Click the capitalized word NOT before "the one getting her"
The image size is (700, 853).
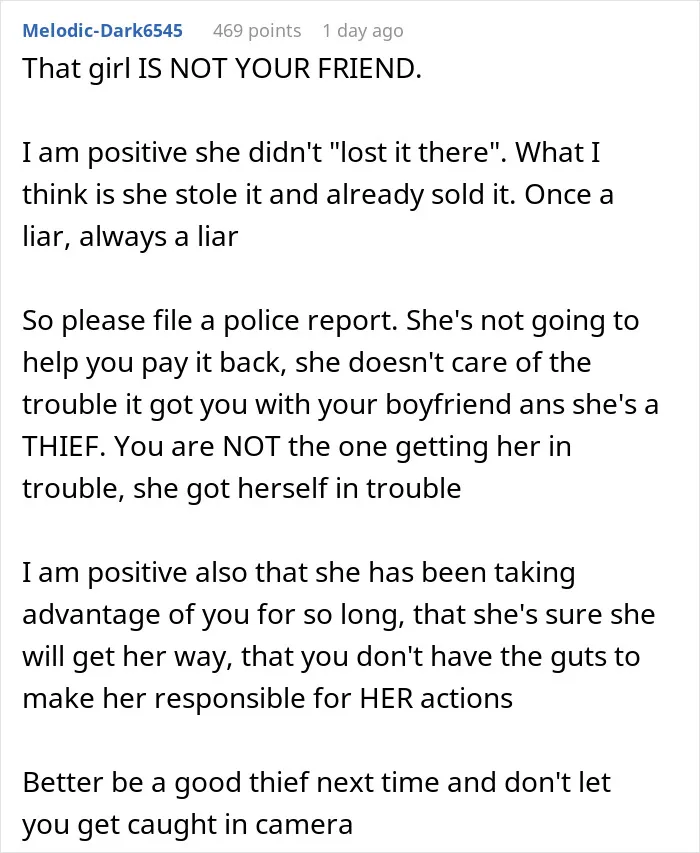251,447
